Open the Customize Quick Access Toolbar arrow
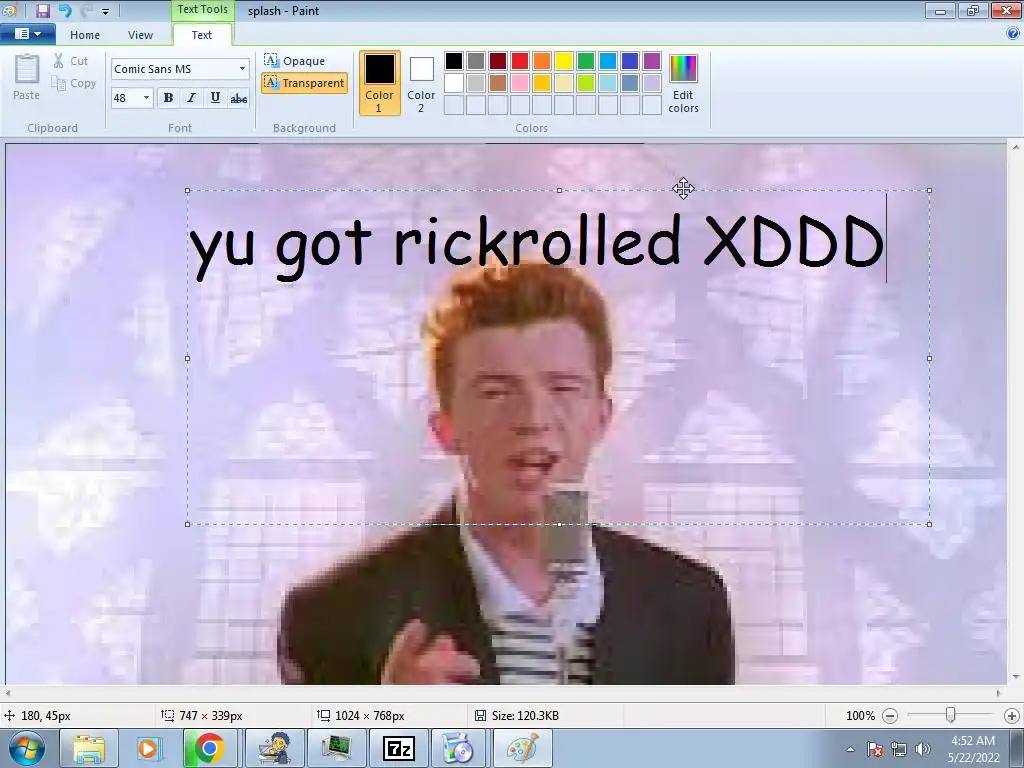 tap(105, 11)
